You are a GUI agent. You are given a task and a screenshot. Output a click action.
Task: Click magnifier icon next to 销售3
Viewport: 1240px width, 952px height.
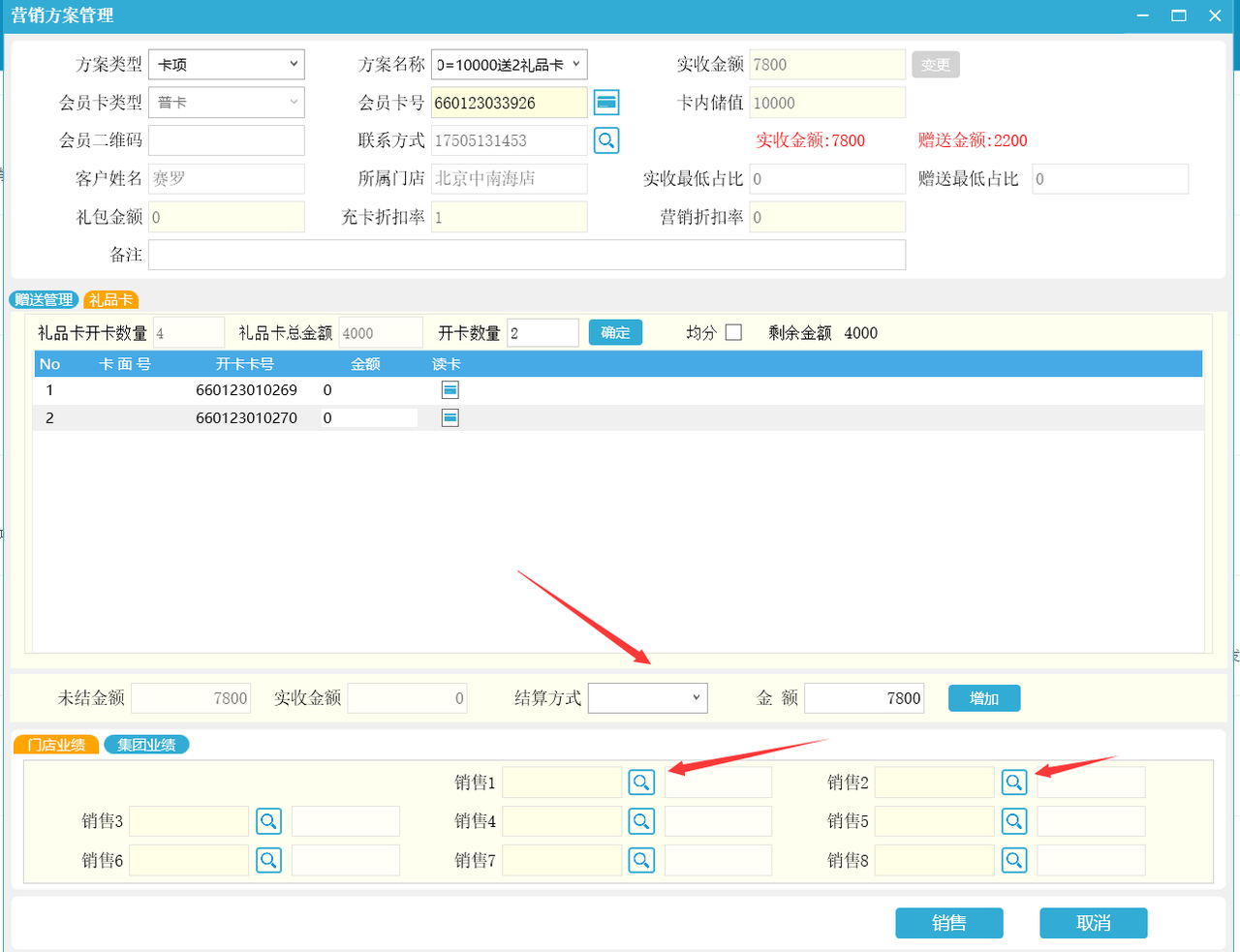pos(268,821)
